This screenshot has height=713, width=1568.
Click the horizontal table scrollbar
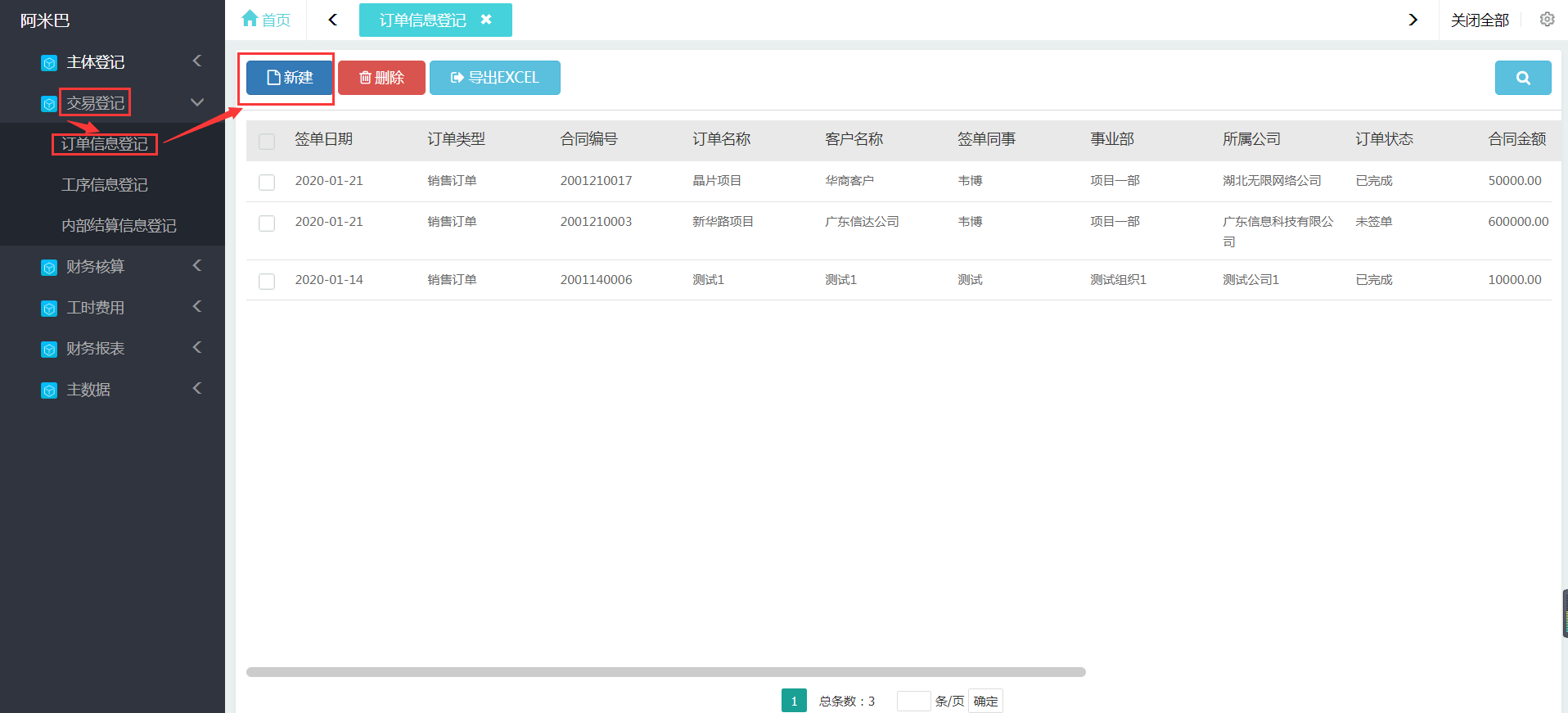tap(665, 672)
